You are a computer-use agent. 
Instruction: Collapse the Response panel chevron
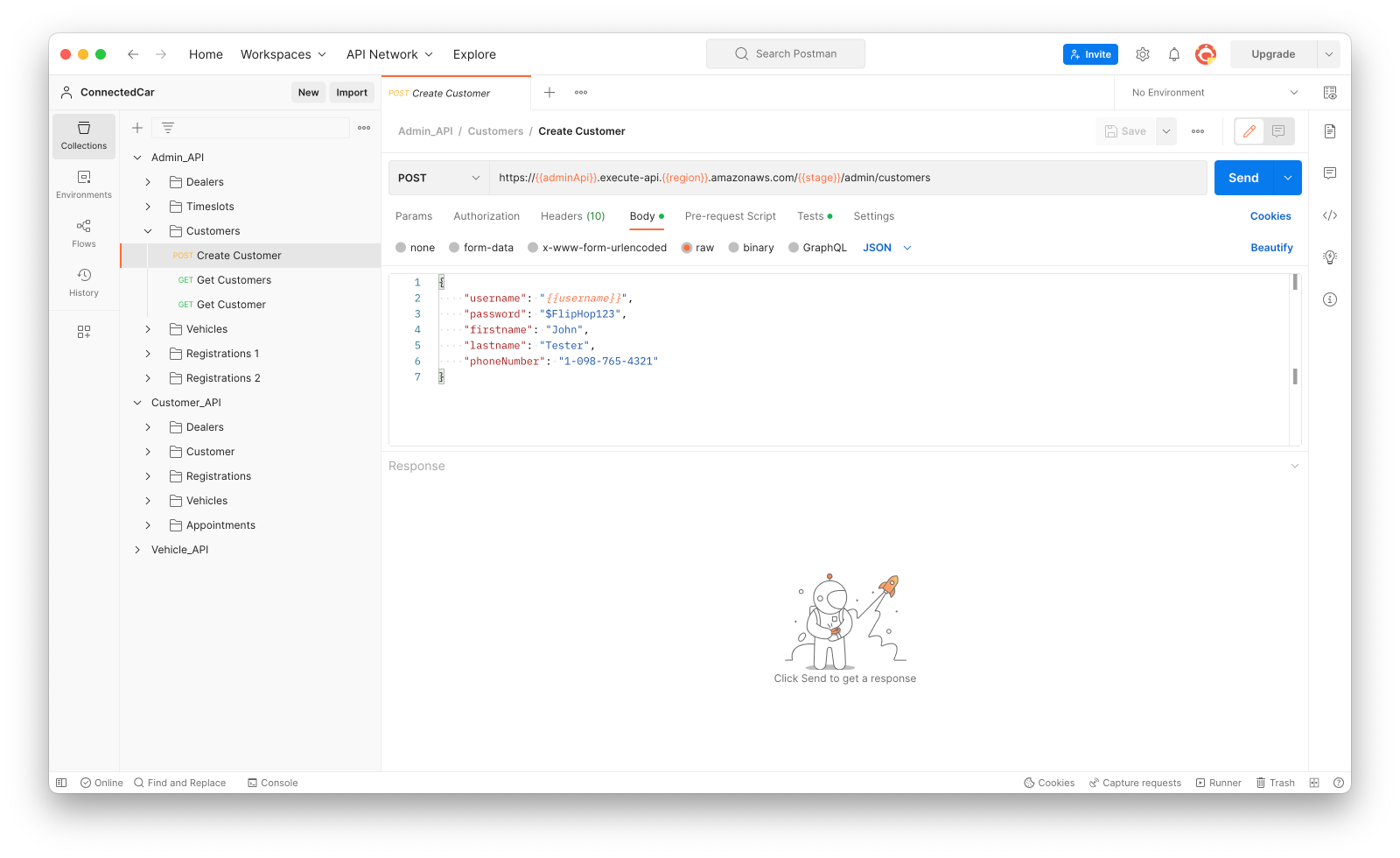1295,466
